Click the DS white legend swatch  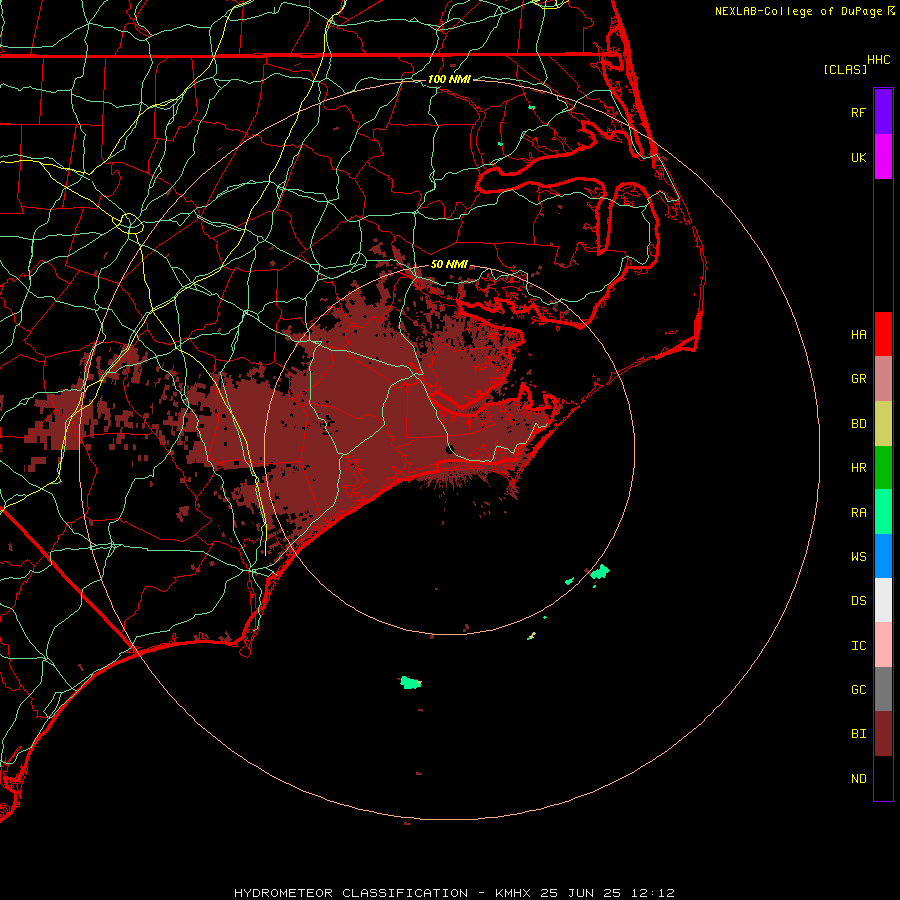coord(883,600)
